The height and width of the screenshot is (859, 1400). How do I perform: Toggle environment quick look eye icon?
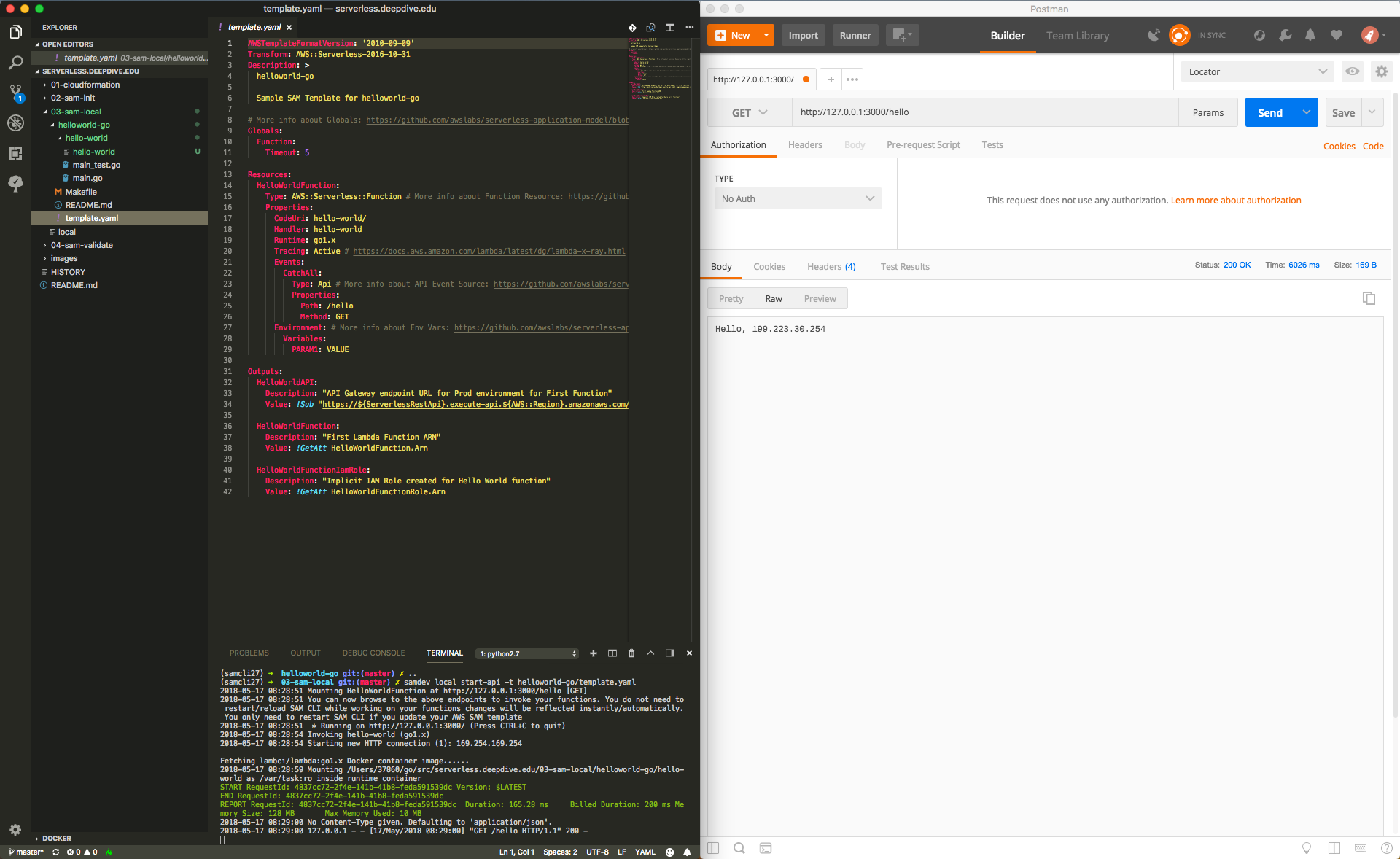(1352, 71)
